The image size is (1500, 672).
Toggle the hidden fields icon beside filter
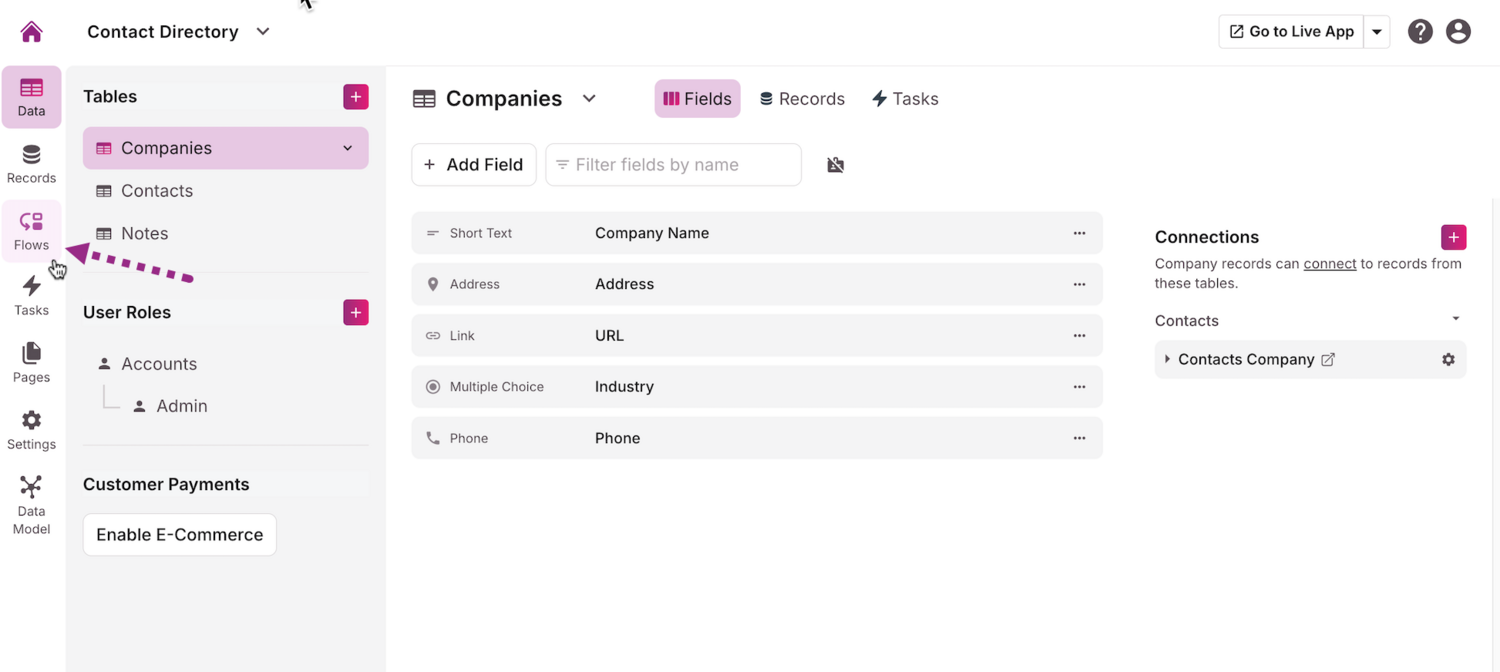tap(836, 165)
